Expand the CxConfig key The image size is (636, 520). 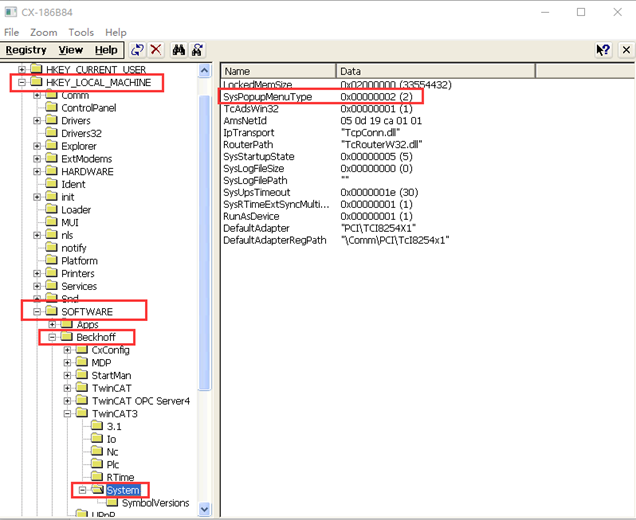tap(67, 350)
